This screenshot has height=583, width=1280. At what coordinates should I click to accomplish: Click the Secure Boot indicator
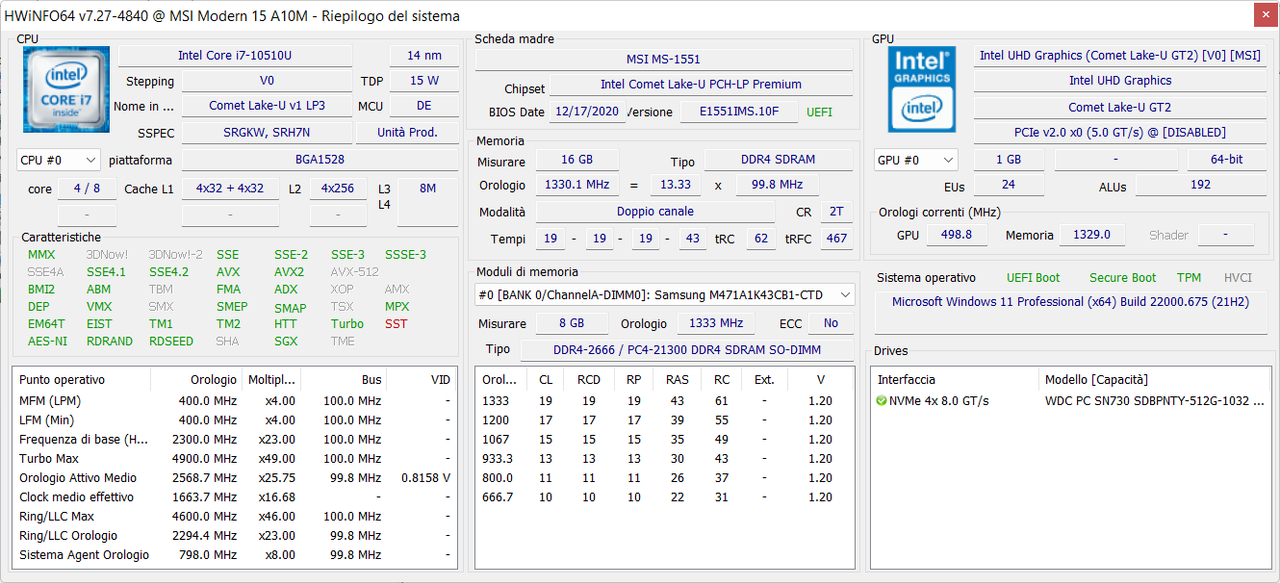click(x=1123, y=278)
